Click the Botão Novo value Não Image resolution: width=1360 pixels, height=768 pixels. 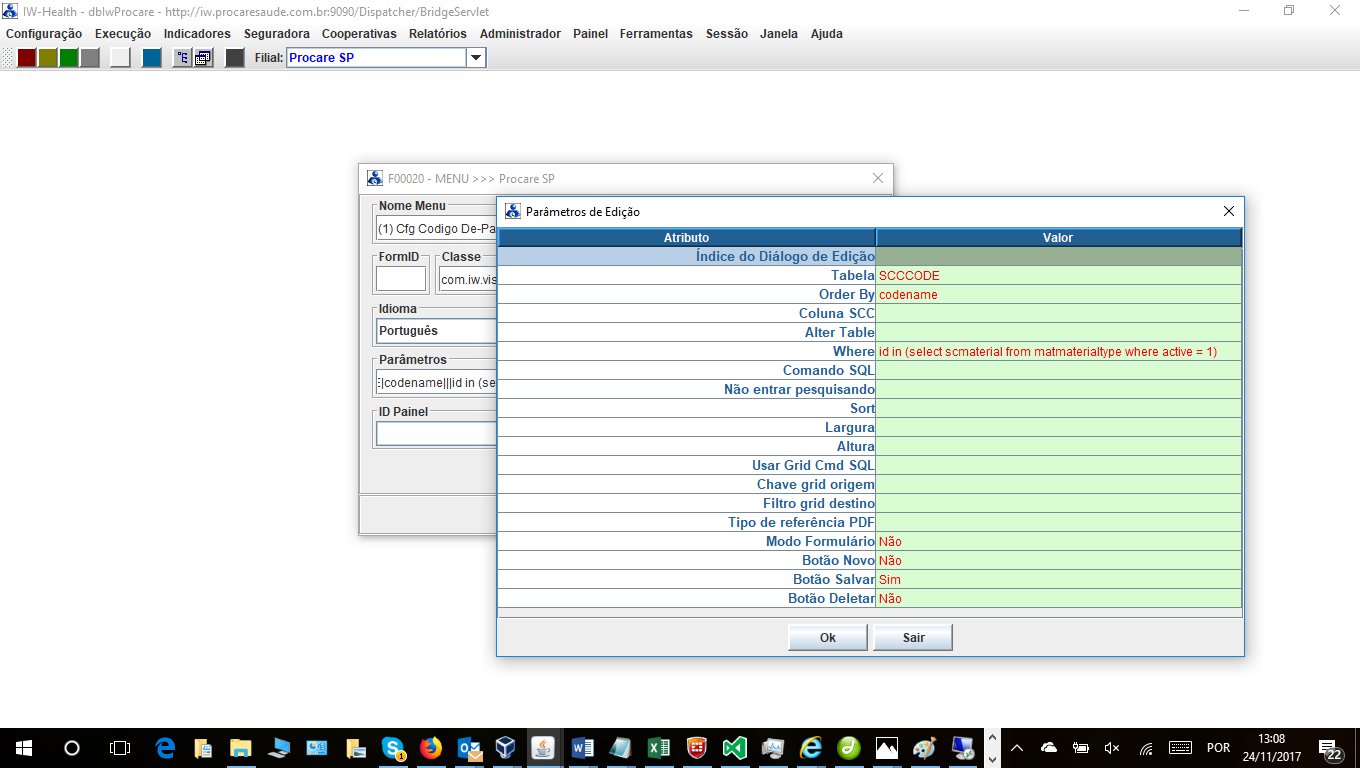point(1059,560)
